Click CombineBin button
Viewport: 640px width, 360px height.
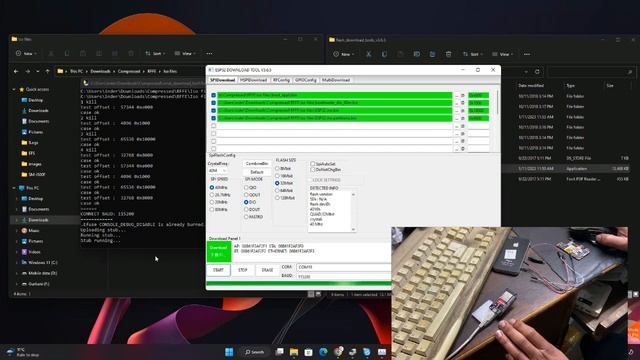pyautogui.click(x=257, y=164)
